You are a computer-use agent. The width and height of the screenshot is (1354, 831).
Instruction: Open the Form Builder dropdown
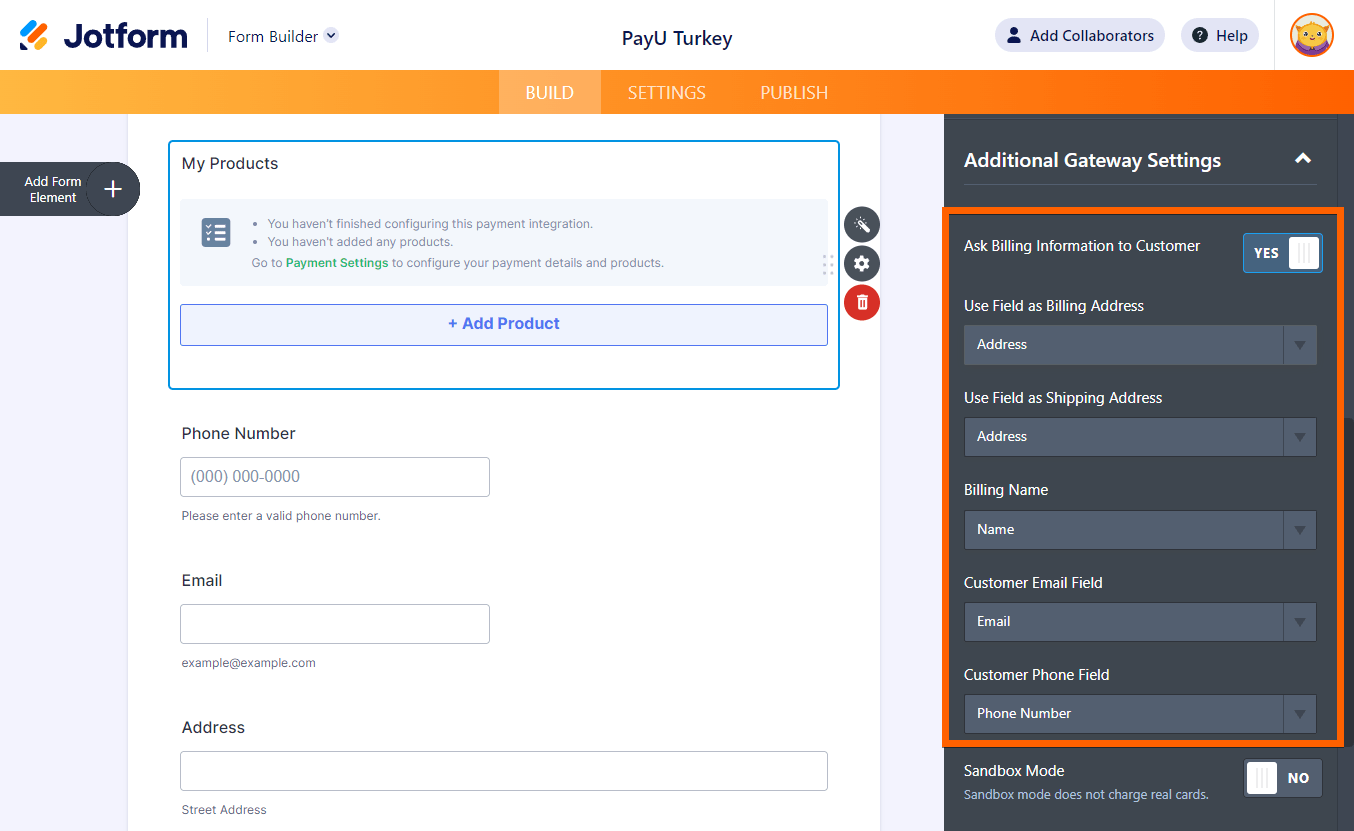click(283, 36)
